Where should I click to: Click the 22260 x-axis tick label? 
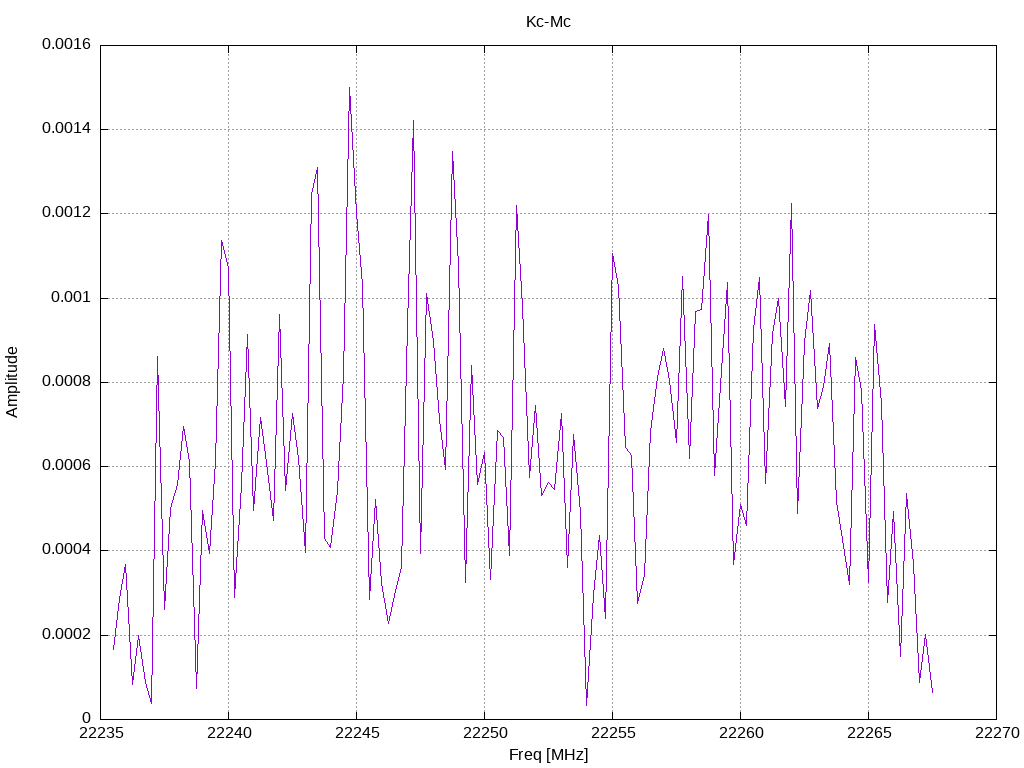(x=741, y=733)
